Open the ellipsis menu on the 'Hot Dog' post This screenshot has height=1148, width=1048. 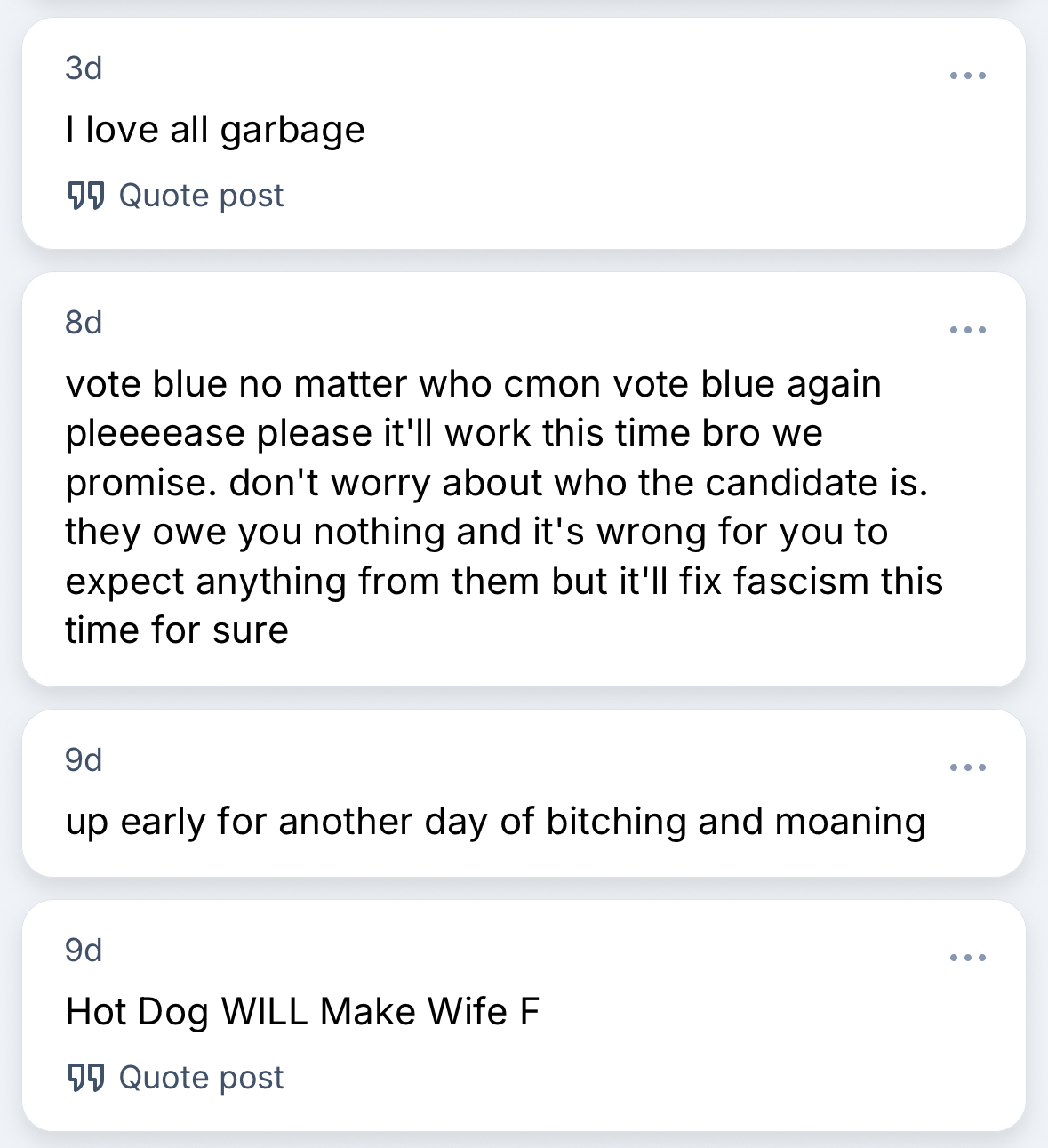pos(967,958)
